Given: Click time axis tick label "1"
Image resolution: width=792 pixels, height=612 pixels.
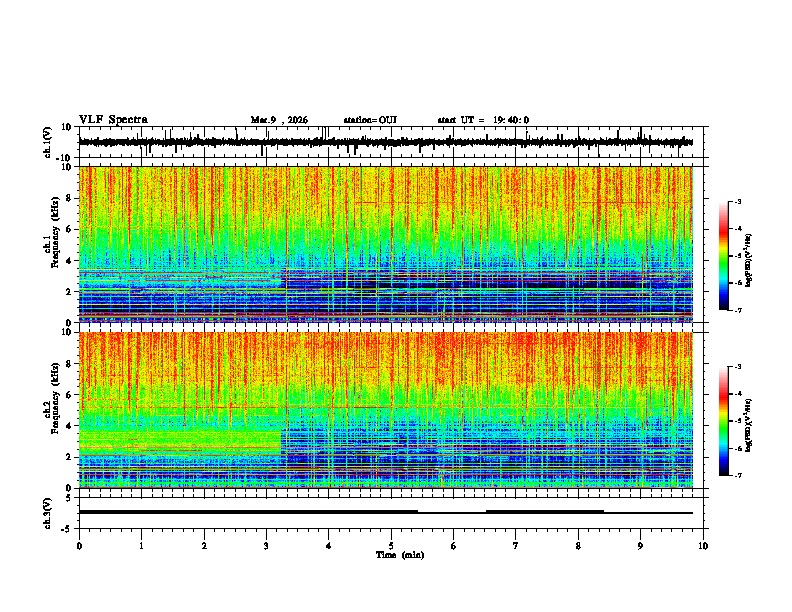Looking at the screenshot, I should coord(141,546).
